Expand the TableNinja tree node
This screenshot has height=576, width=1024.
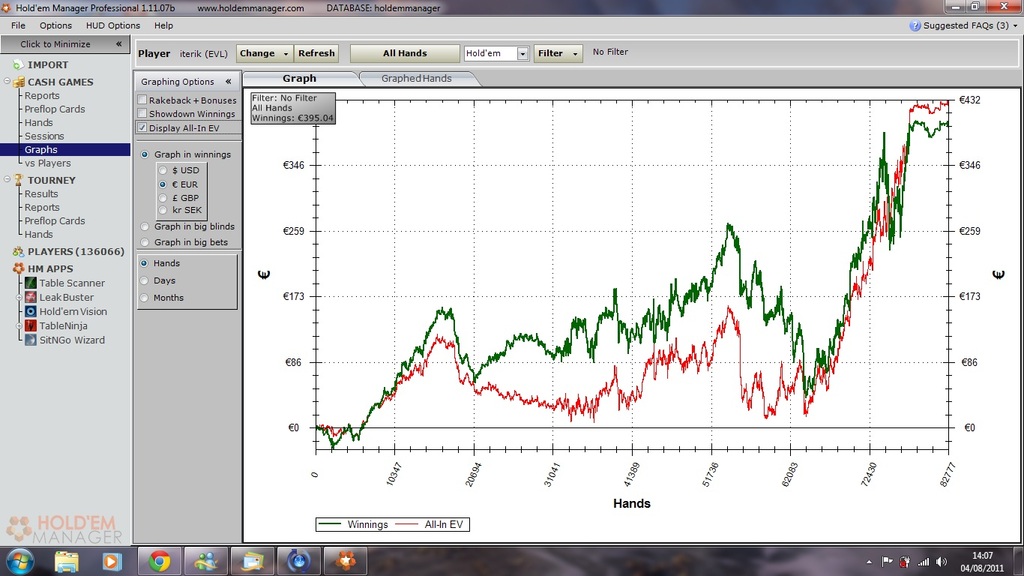tap(20, 325)
